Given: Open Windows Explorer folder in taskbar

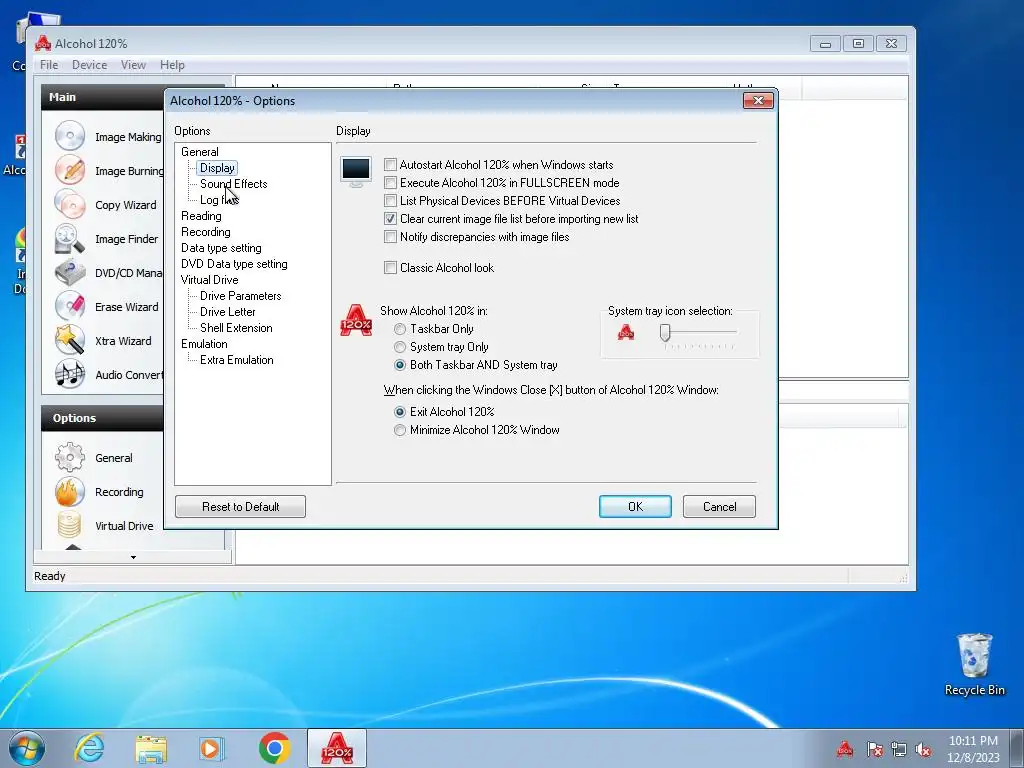Looking at the screenshot, I should click(x=151, y=748).
